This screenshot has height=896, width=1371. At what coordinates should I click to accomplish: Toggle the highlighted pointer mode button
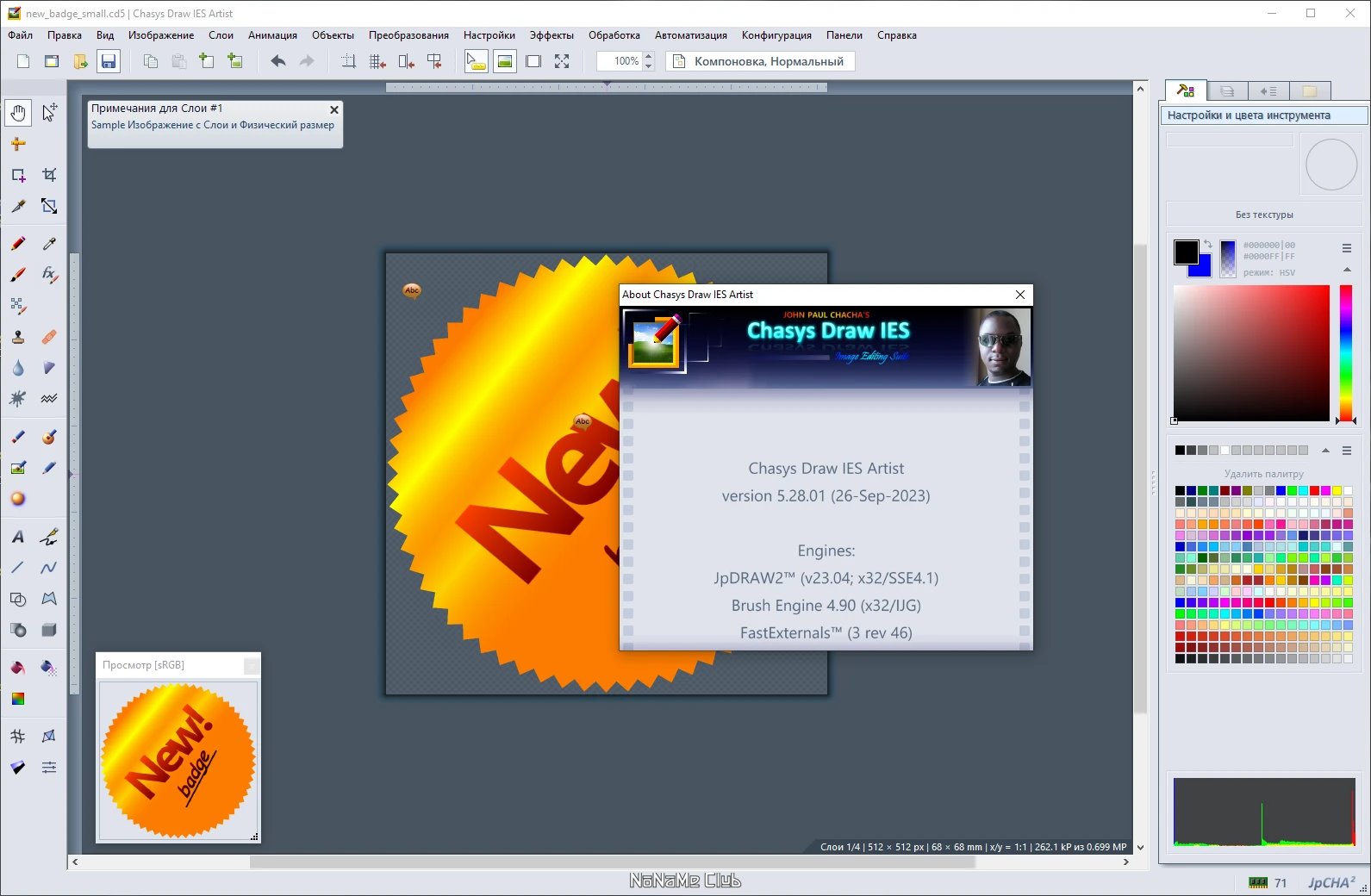477,61
